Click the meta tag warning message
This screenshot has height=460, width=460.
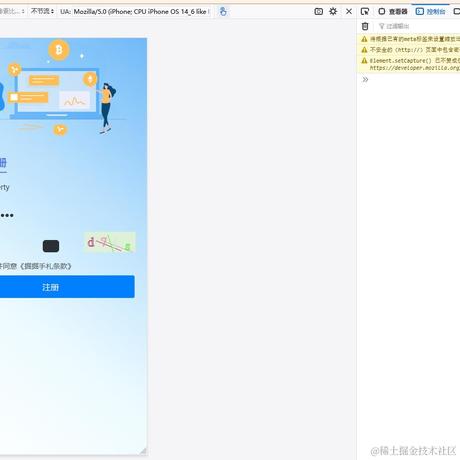tap(415, 39)
